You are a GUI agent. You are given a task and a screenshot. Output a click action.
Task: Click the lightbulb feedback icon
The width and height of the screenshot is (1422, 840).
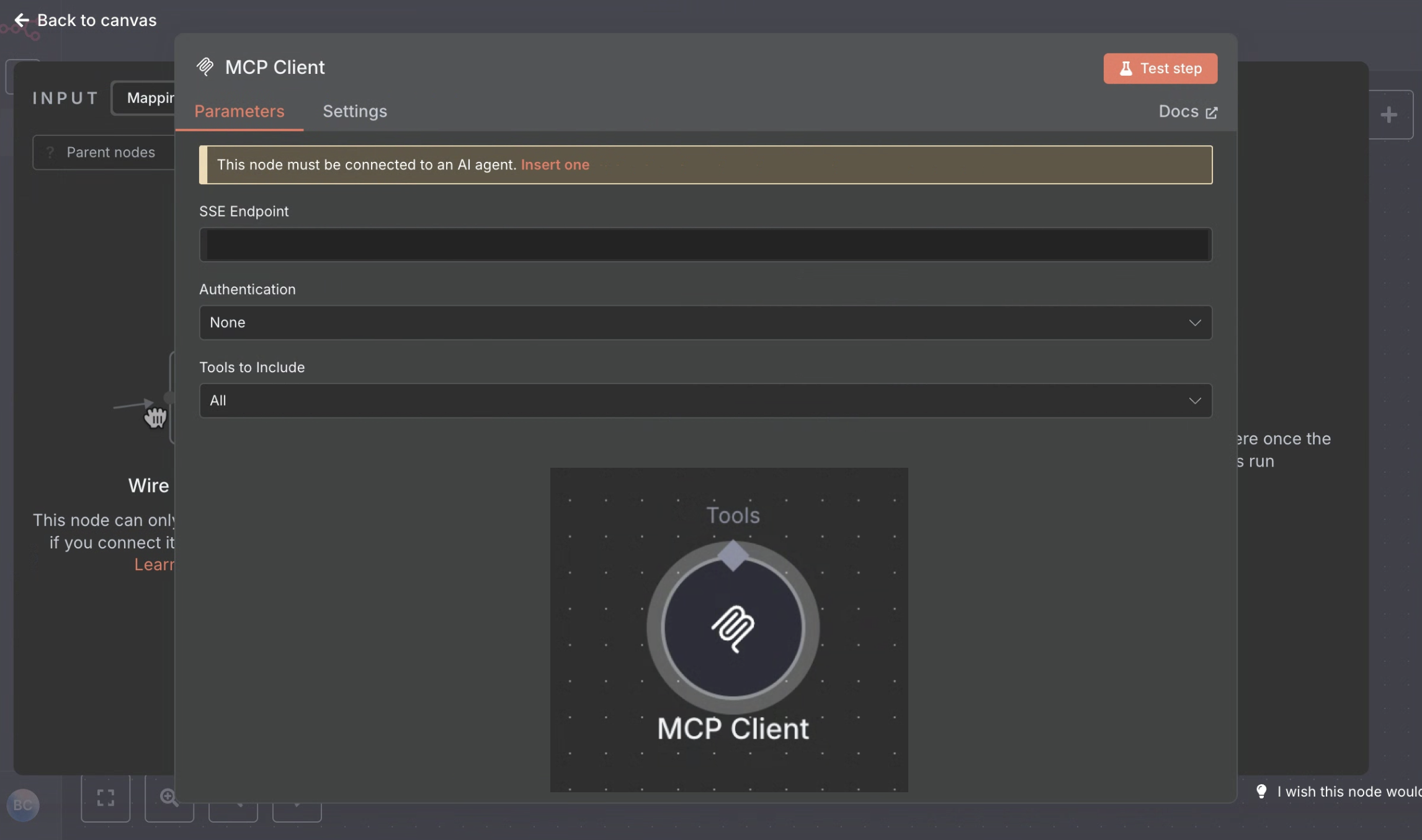[1261, 792]
